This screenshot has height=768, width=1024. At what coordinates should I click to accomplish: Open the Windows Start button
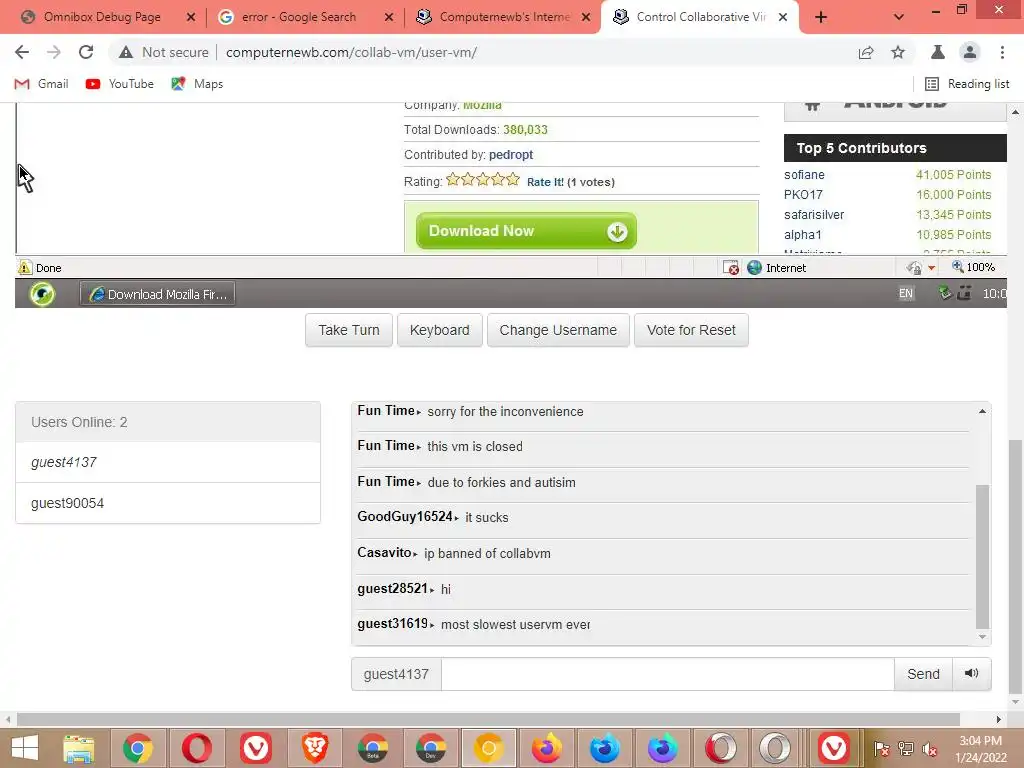click(x=25, y=748)
